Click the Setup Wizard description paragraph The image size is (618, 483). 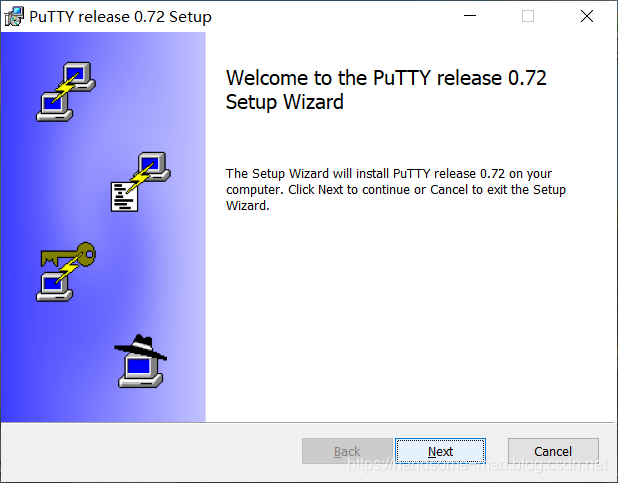[396, 190]
